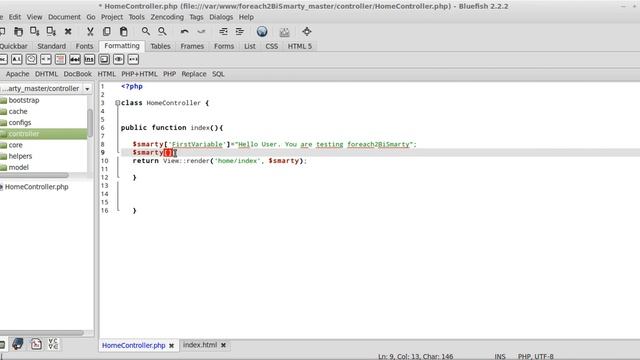Screen dimensions: 640x360
Task: Click the Save file icon
Action: tap(35, 31)
